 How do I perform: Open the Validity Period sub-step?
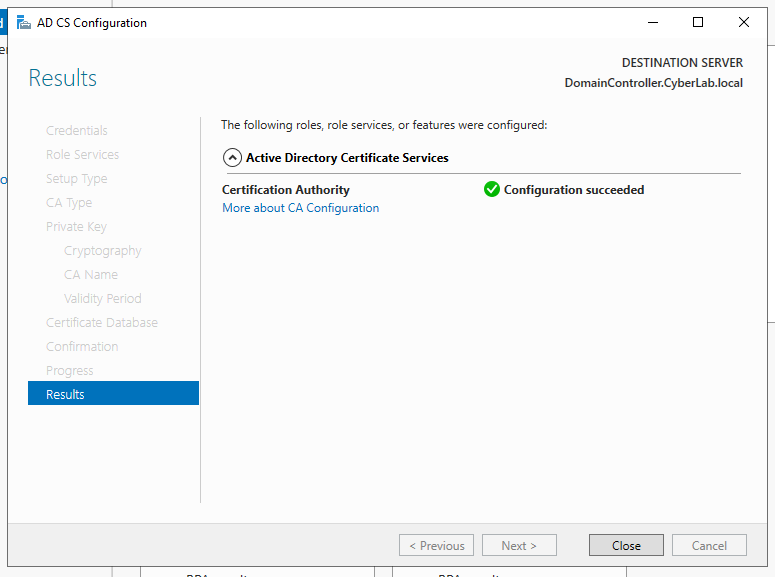102,299
